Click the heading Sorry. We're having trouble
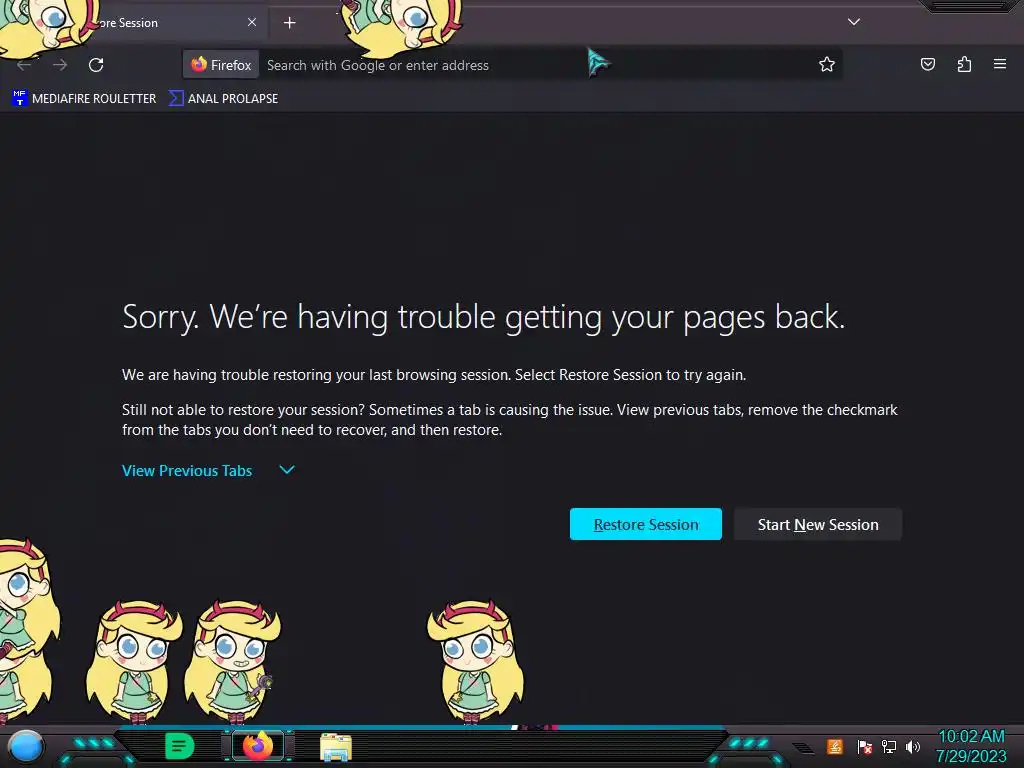This screenshot has height=768, width=1024. pyautogui.click(x=483, y=317)
